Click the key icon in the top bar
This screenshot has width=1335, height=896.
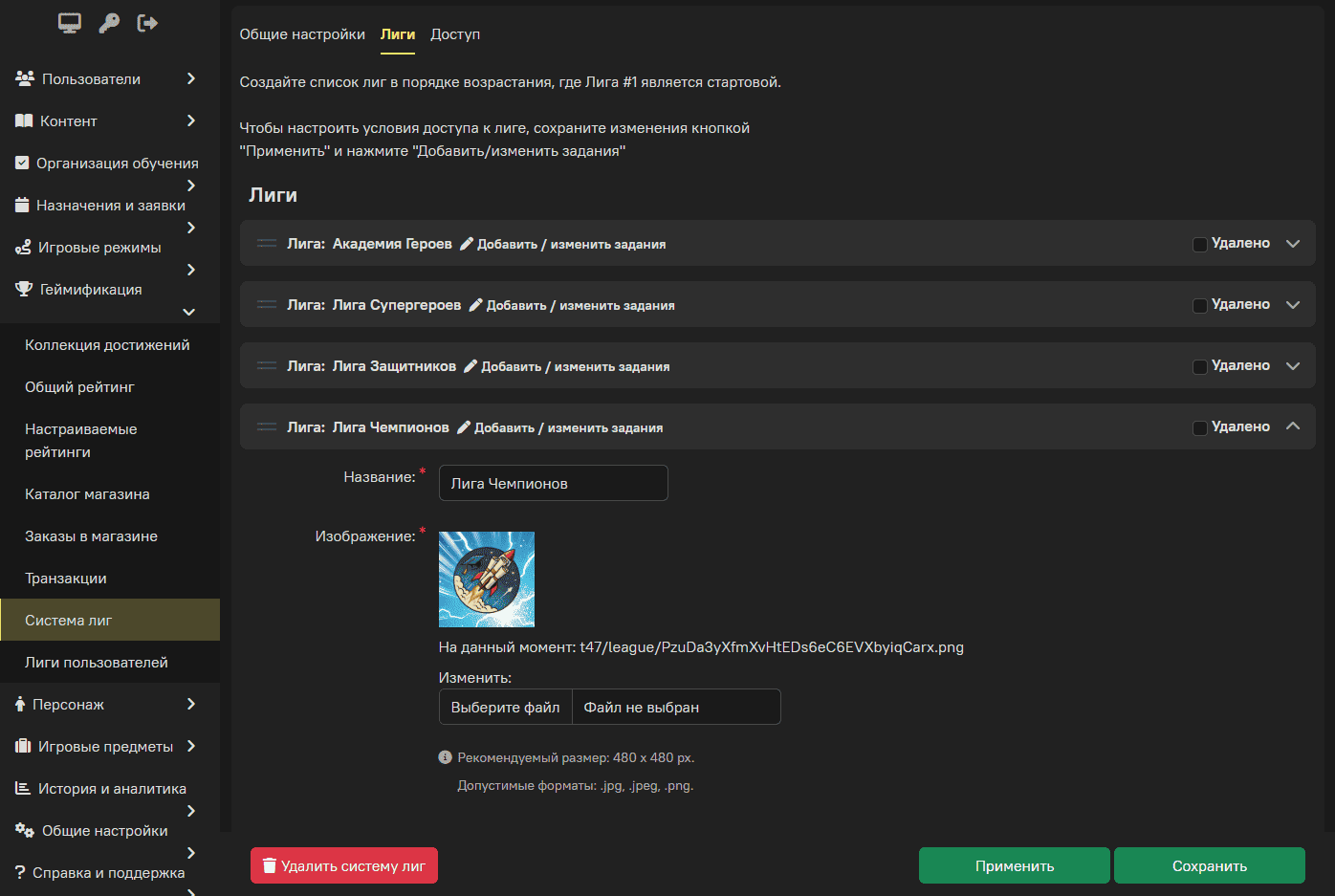pyautogui.click(x=109, y=23)
